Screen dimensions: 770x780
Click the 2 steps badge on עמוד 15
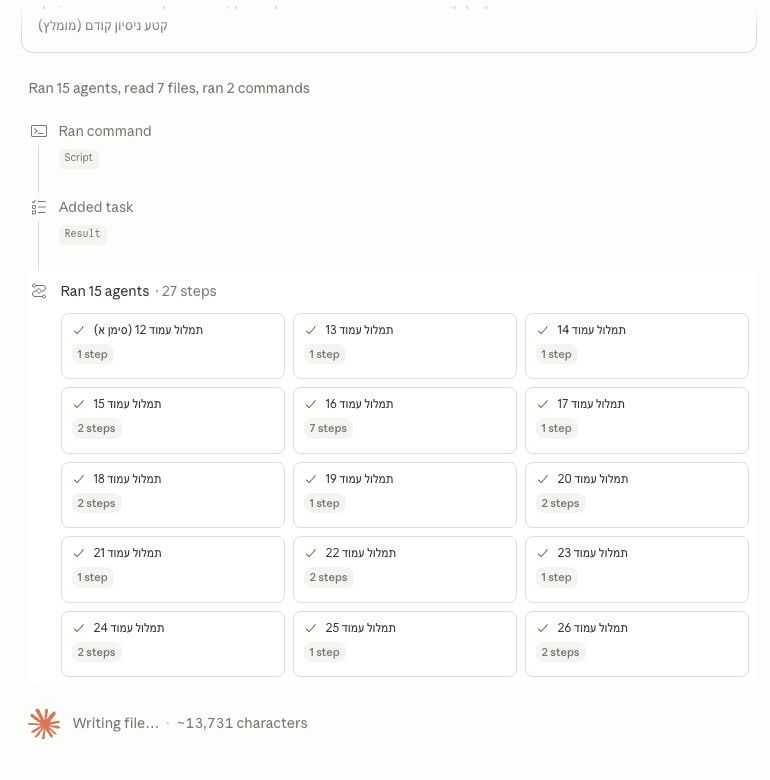pyautogui.click(x=96, y=428)
